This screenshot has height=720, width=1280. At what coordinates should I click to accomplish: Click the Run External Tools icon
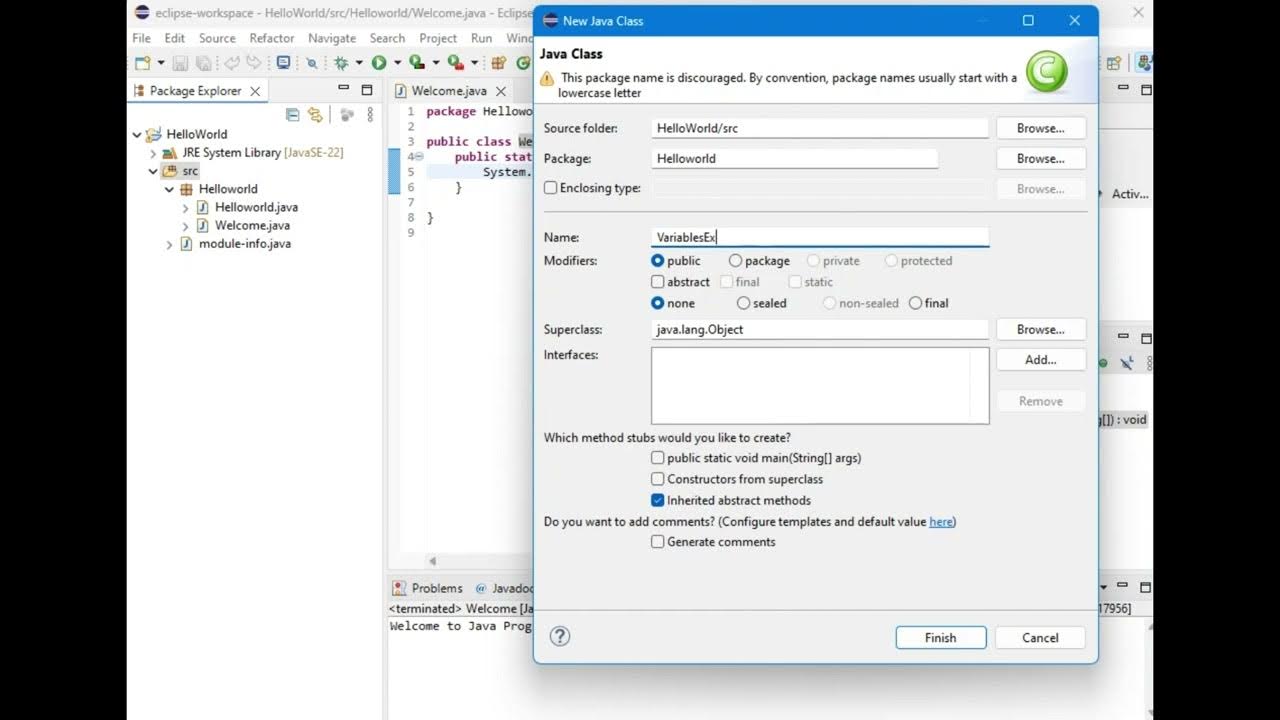[456, 62]
